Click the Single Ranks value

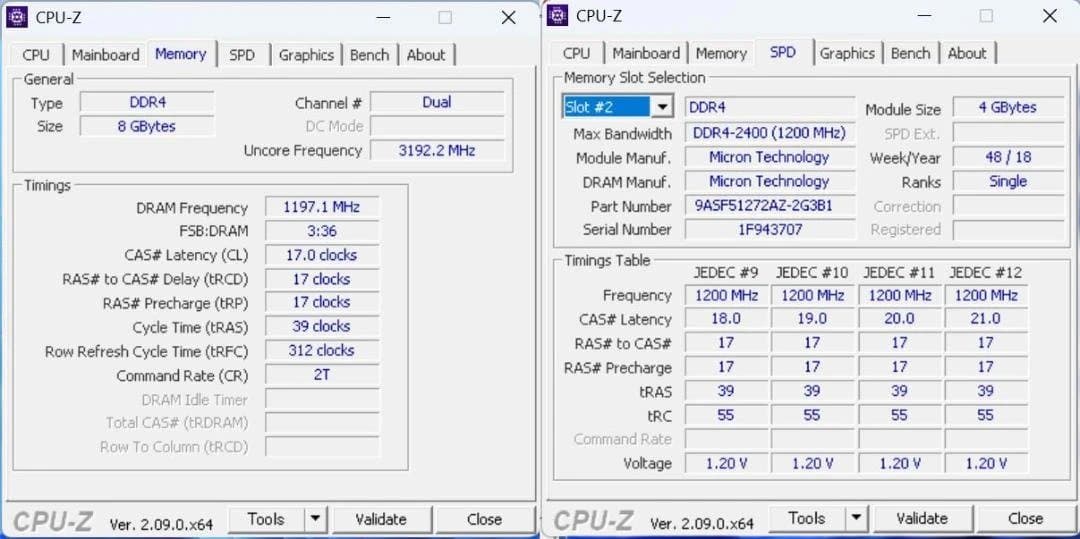(x=1008, y=182)
